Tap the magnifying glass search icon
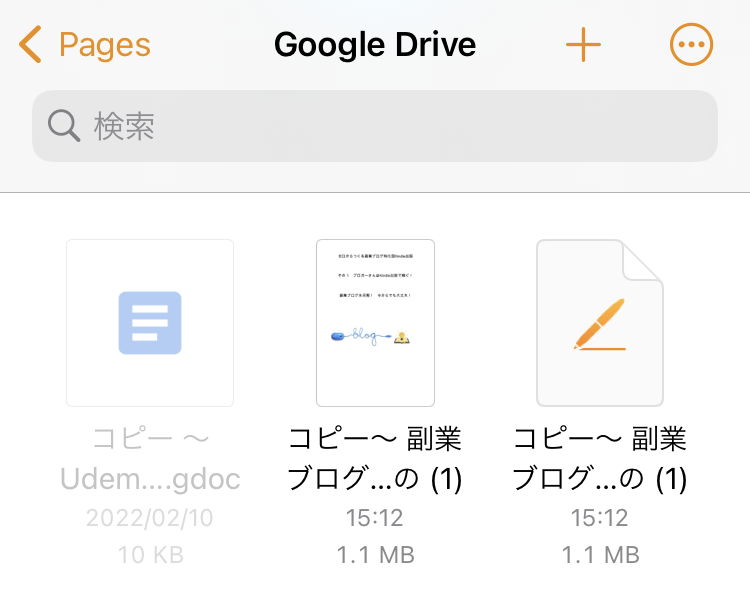 [64, 126]
